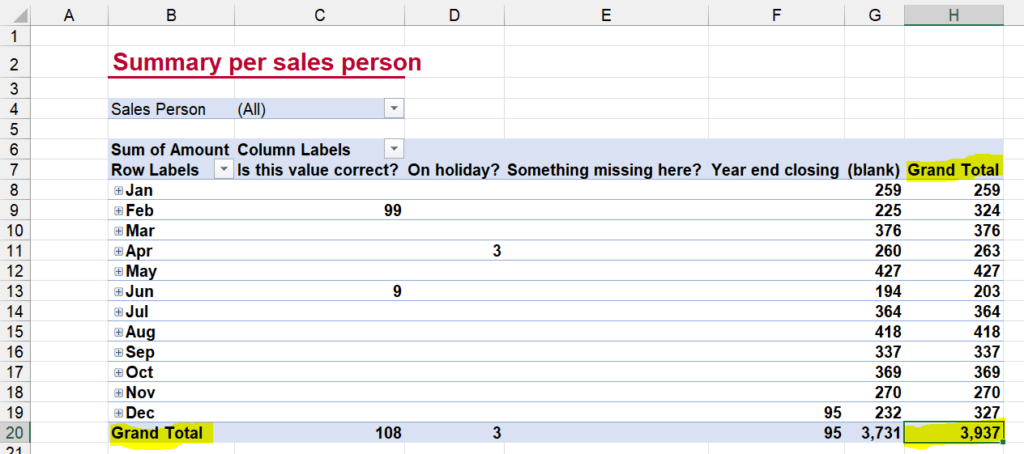The image size is (1024, 454).
Task: Expand the Nov row group
Action: click(118, 393)
